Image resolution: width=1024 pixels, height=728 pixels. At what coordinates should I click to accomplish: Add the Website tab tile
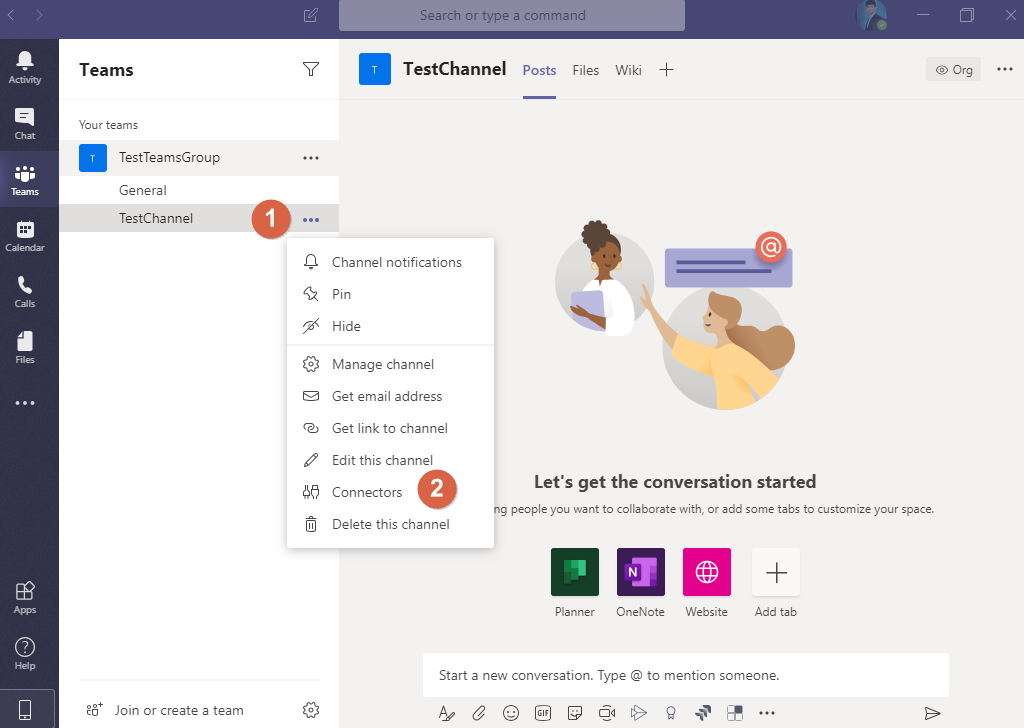click(x=707, y=572)
